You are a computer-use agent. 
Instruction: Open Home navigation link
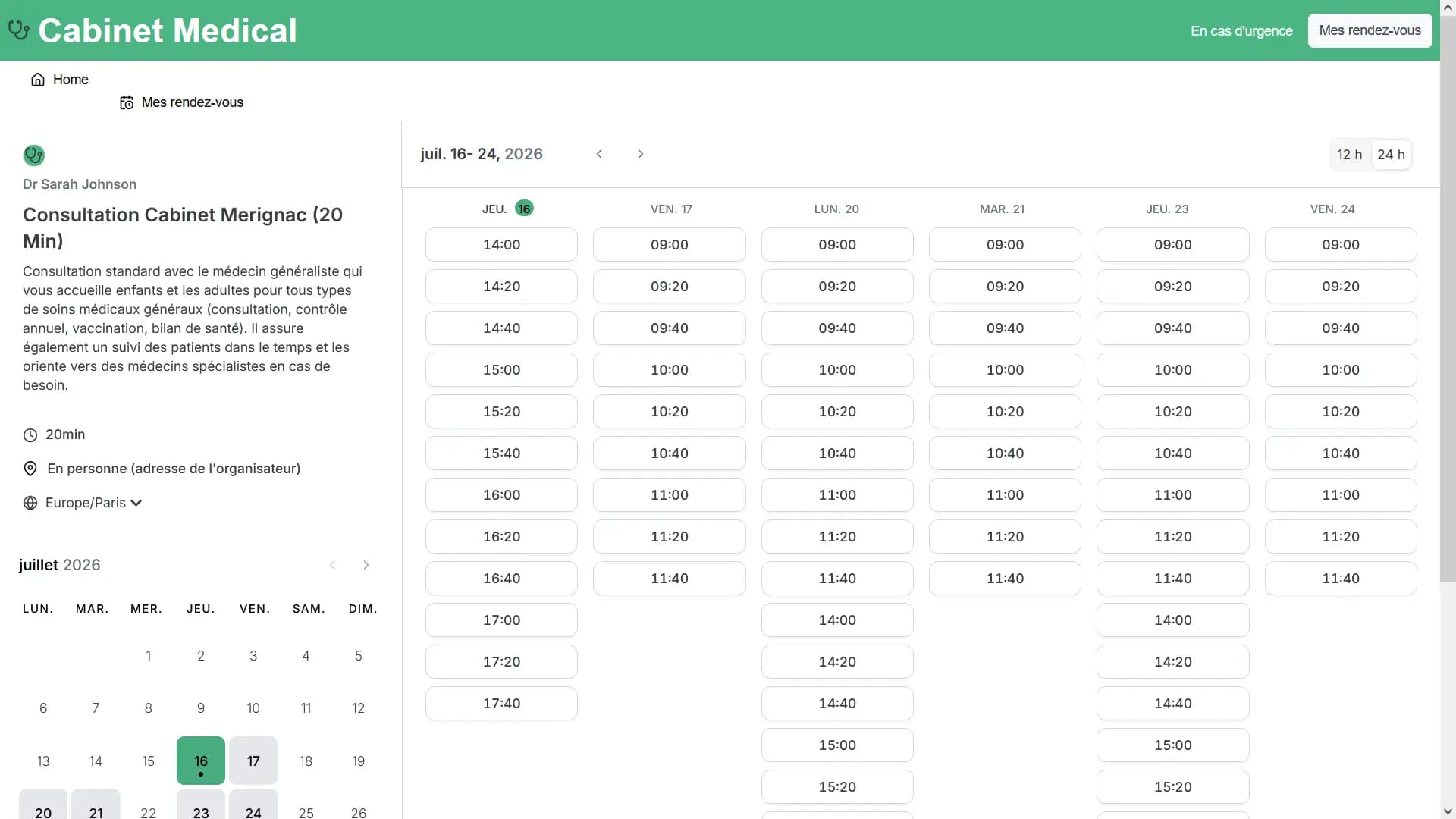(60, 80)
